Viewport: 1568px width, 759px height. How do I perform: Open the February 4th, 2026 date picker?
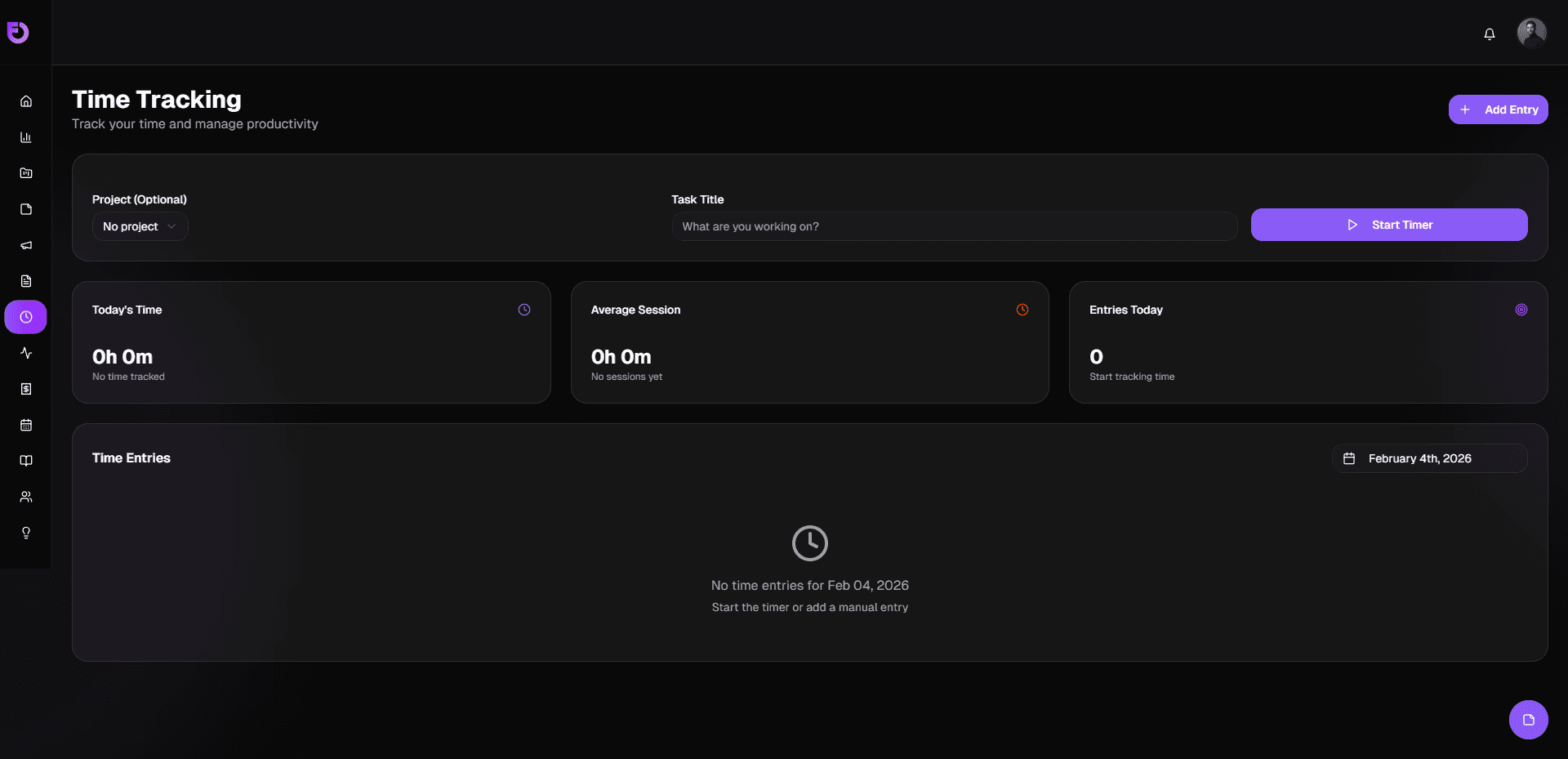coord(1429,458)
